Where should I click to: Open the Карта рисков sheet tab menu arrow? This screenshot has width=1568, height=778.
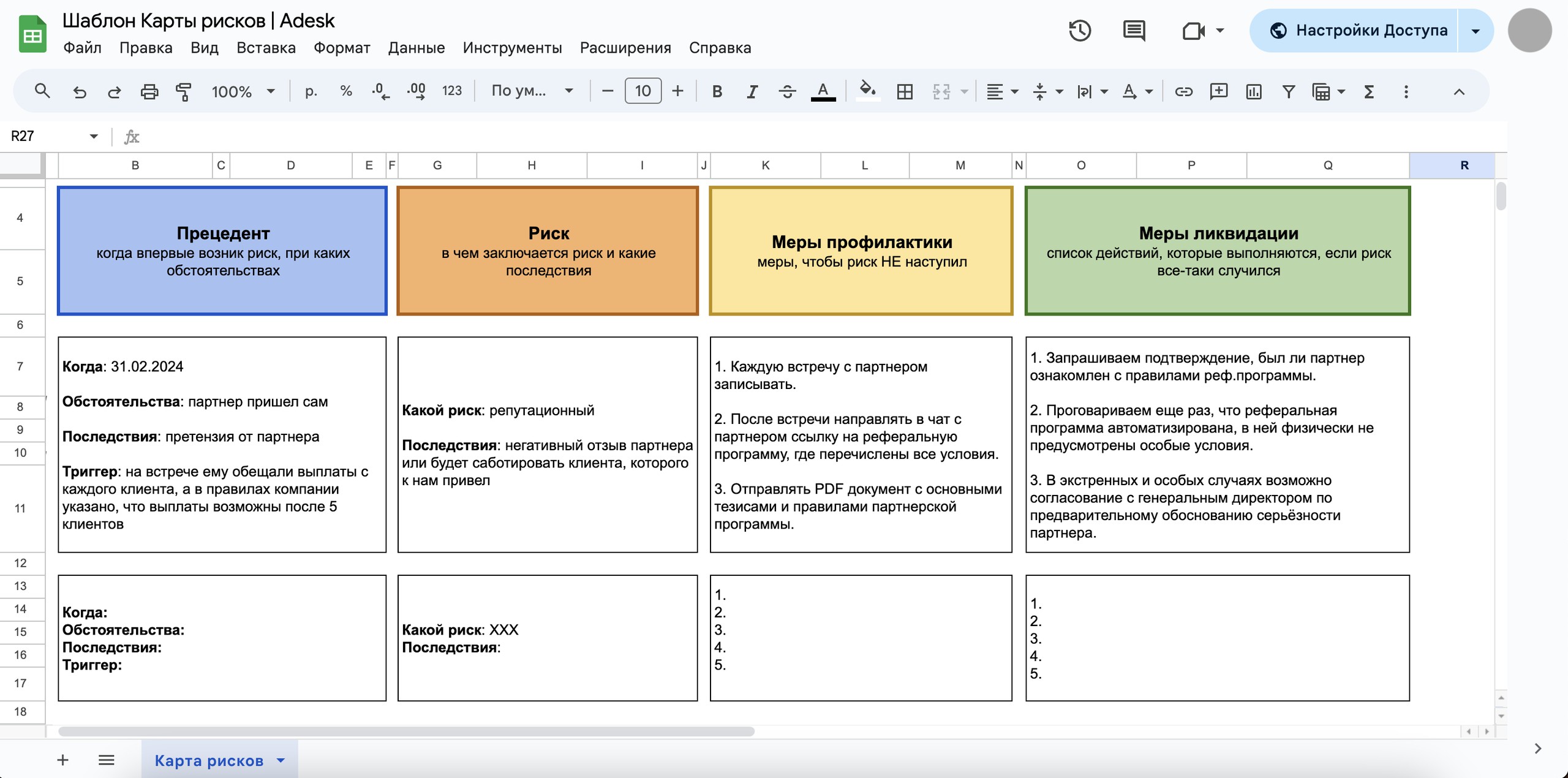pyautogui.click(x=281, y=760)
